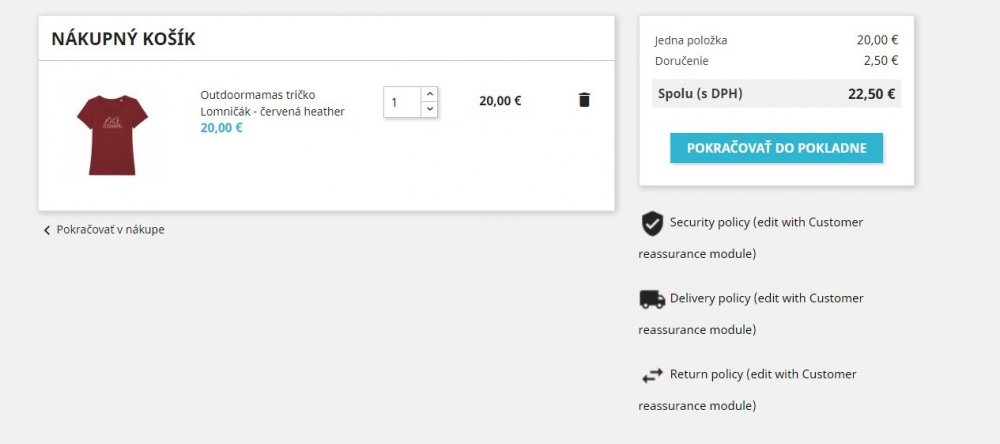This screenshot has width=1000, height=444.
Task: Click the Delivery policy truck icon
Action: (652, 299)
